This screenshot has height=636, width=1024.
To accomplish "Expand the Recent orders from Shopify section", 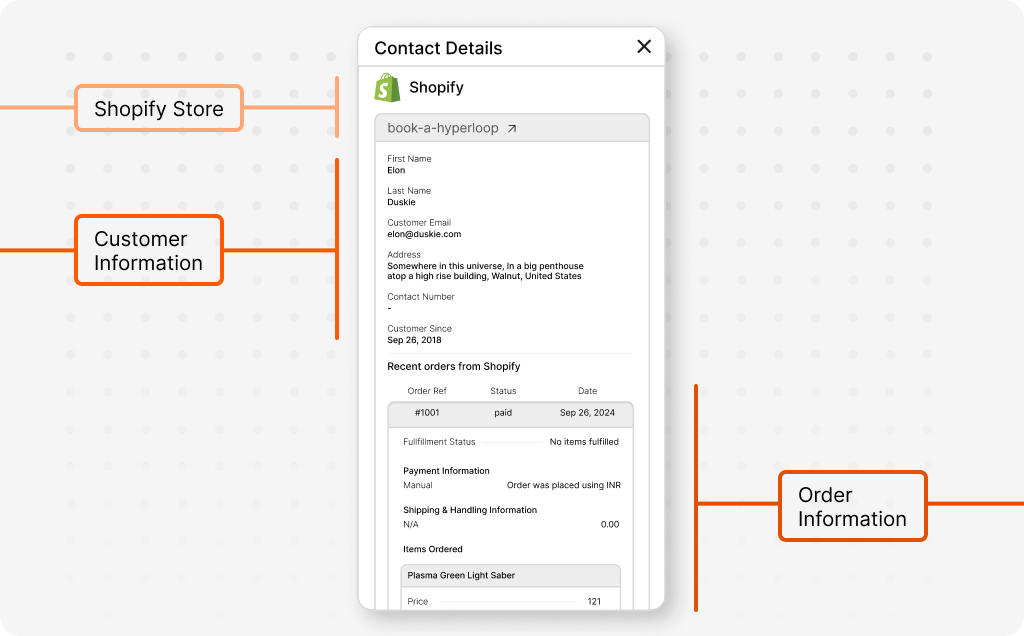I will pos(455,366).
